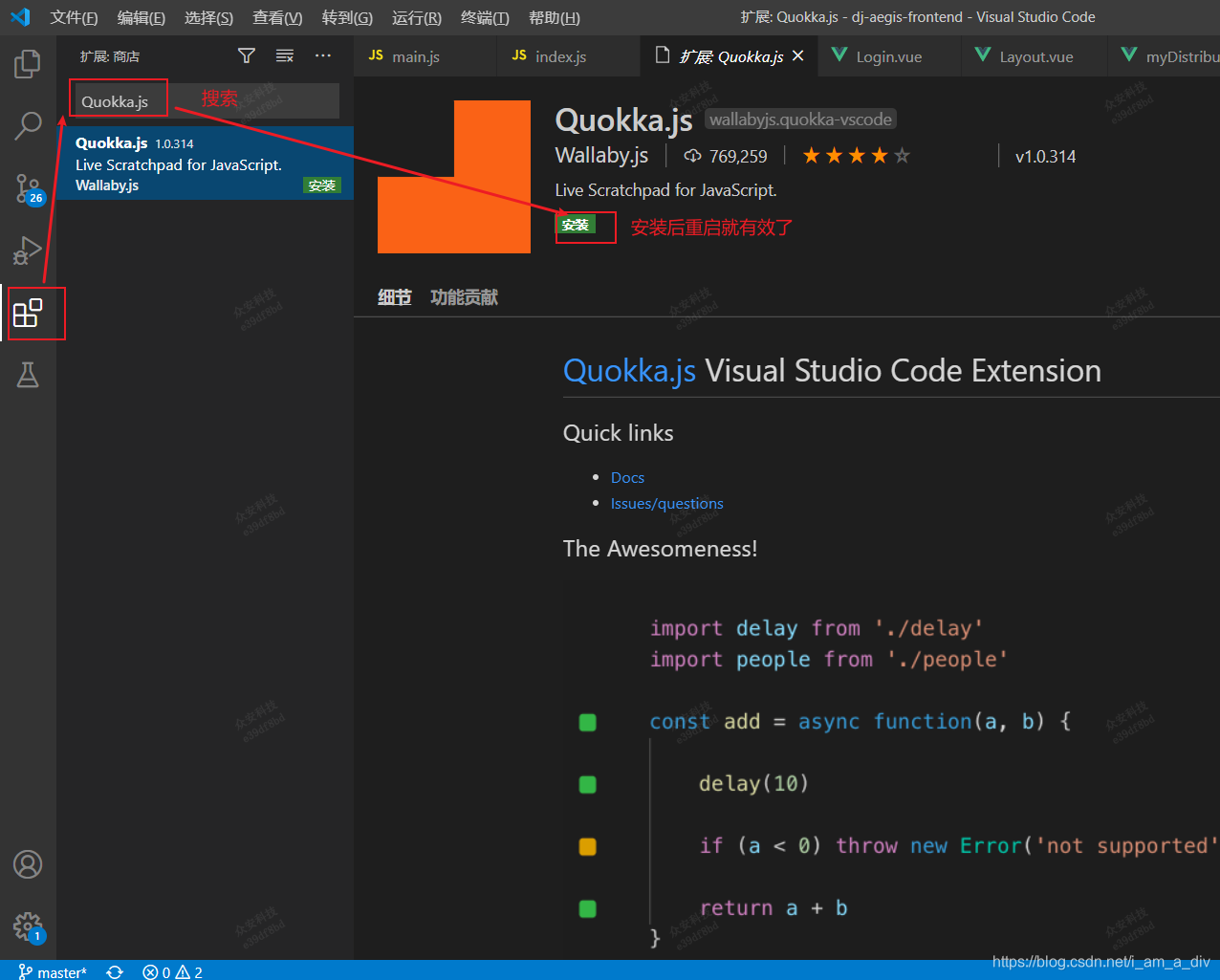Click 安装 button in the extension list item
The height and width of the screenshot is (980, 1220).
point(322,185)
